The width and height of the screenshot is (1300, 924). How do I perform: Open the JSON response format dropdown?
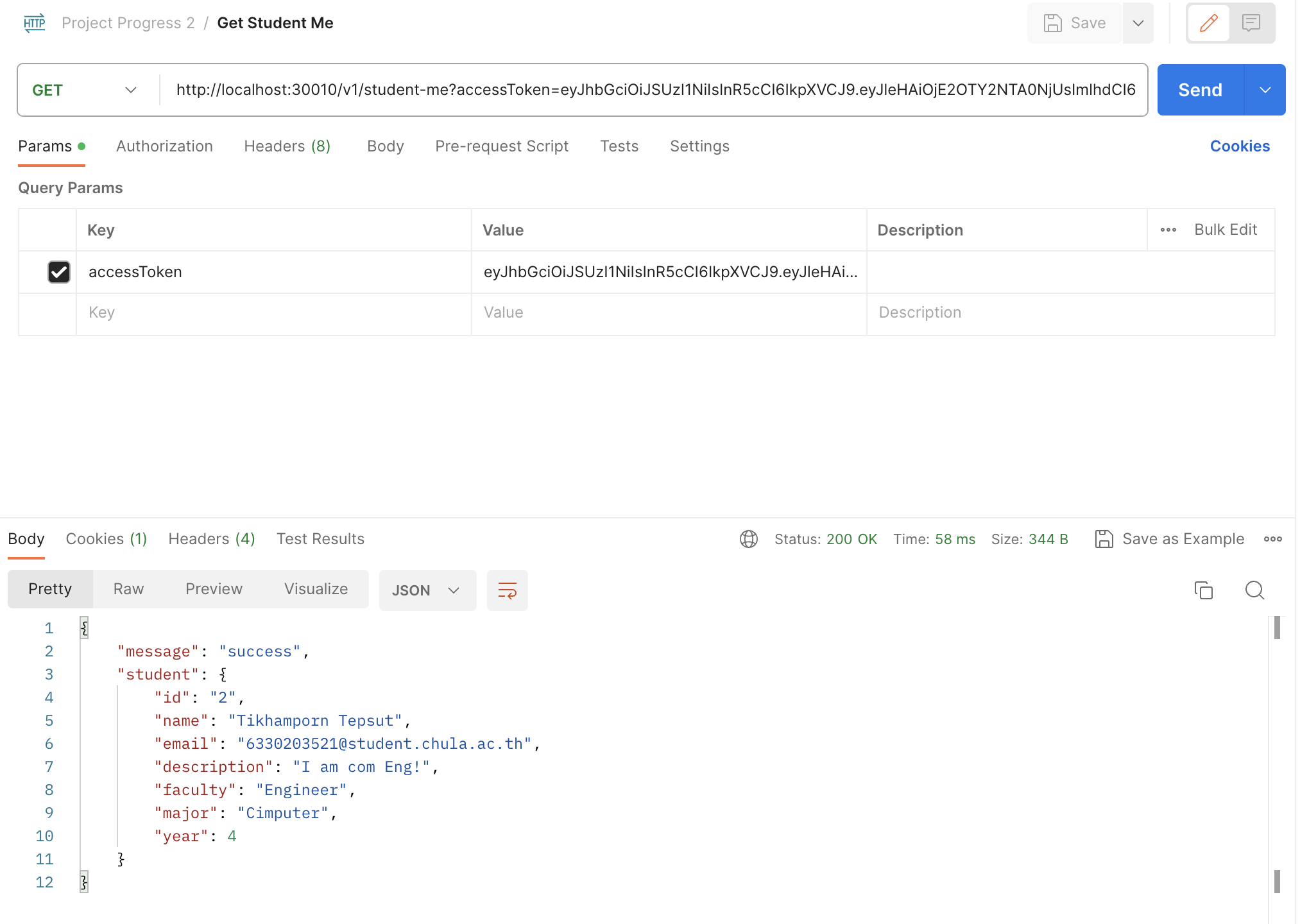tap(427, 590)
